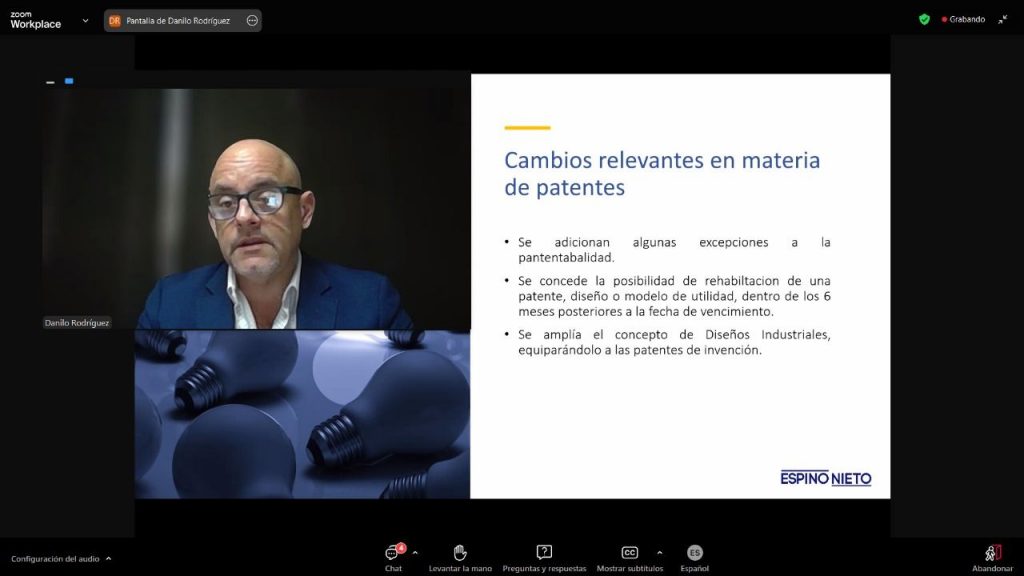The width and height of the screenshot is (1024, 576).
Task: Open Configuración del audio menu
Action: point(61,559)
